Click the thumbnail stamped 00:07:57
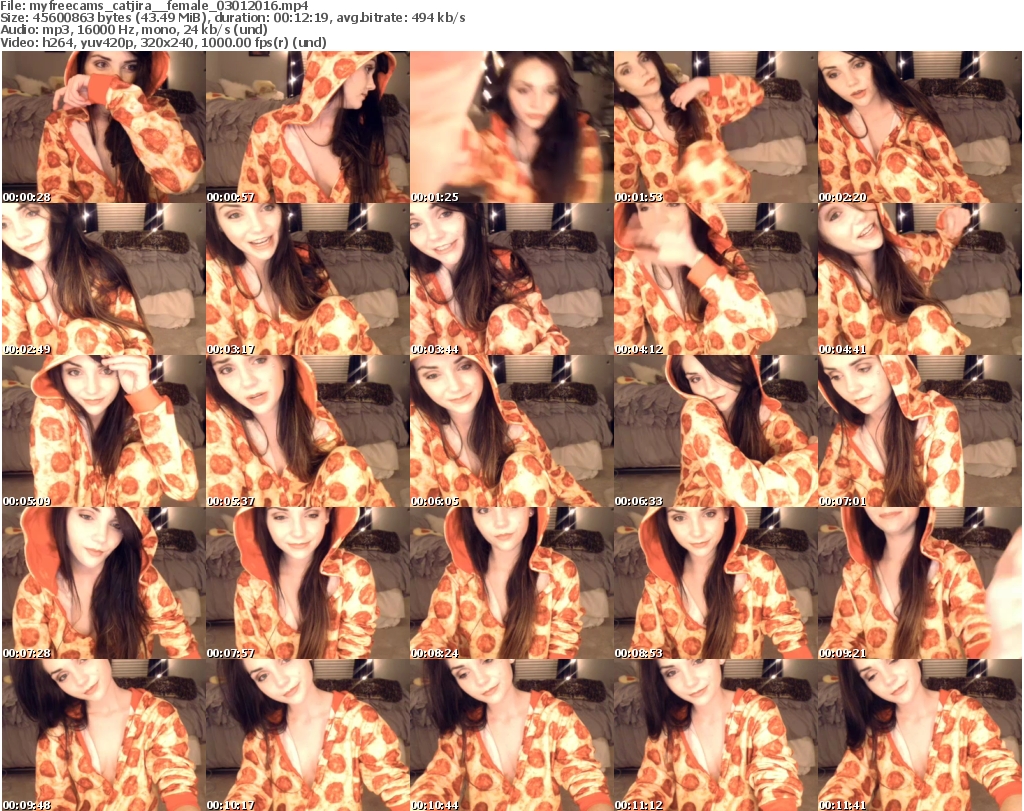The image size is (1024, 811). pyautogui.click(x=308, y=583)
